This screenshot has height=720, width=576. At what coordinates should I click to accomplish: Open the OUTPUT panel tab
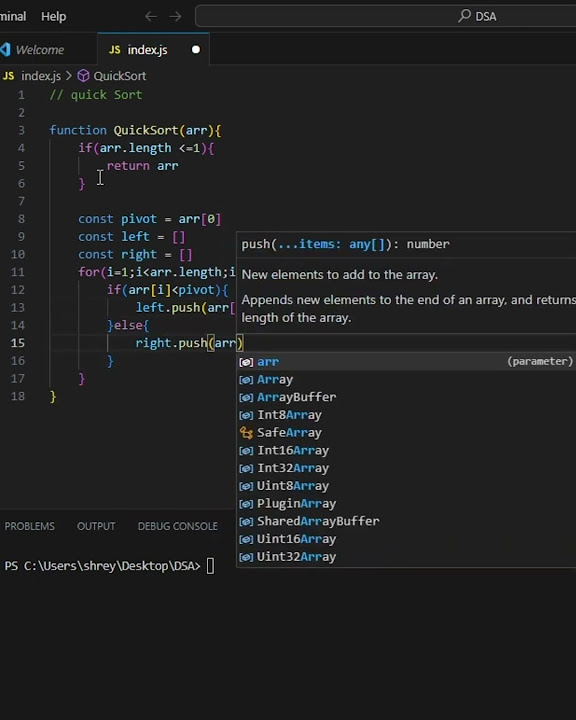(96, 526)
